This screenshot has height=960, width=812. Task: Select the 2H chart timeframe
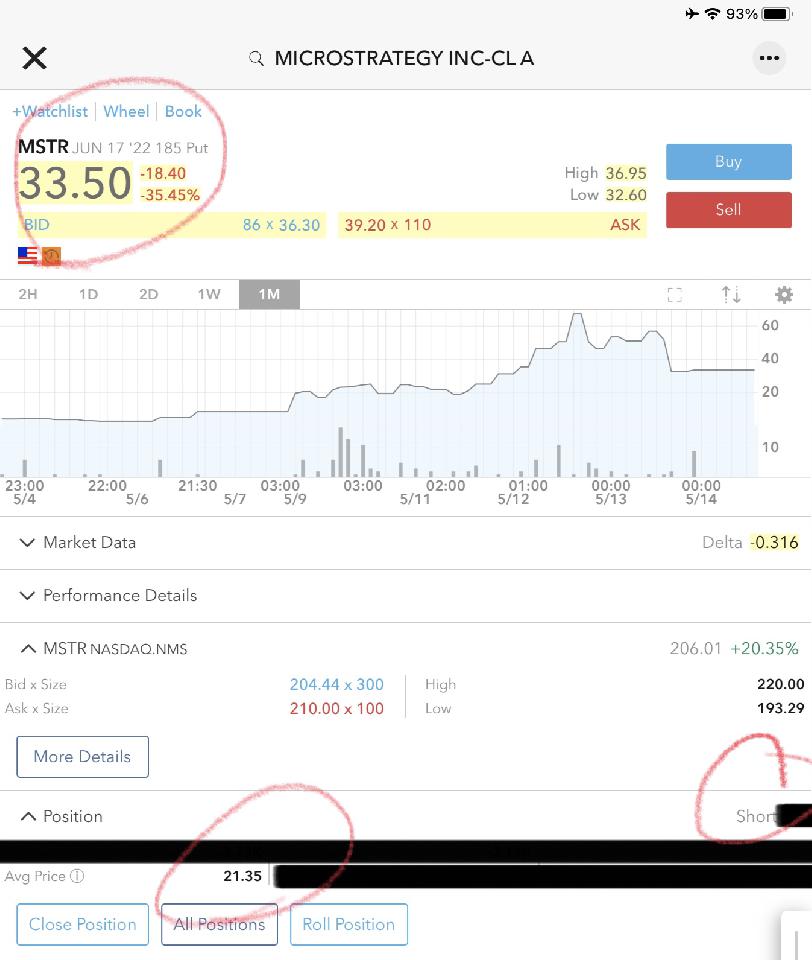[28, 295]
